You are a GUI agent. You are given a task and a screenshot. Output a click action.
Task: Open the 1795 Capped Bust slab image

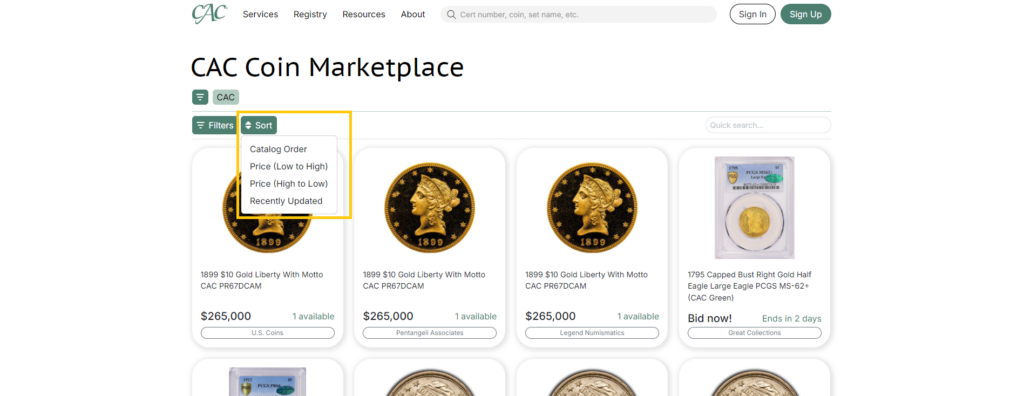coord(754,207)
